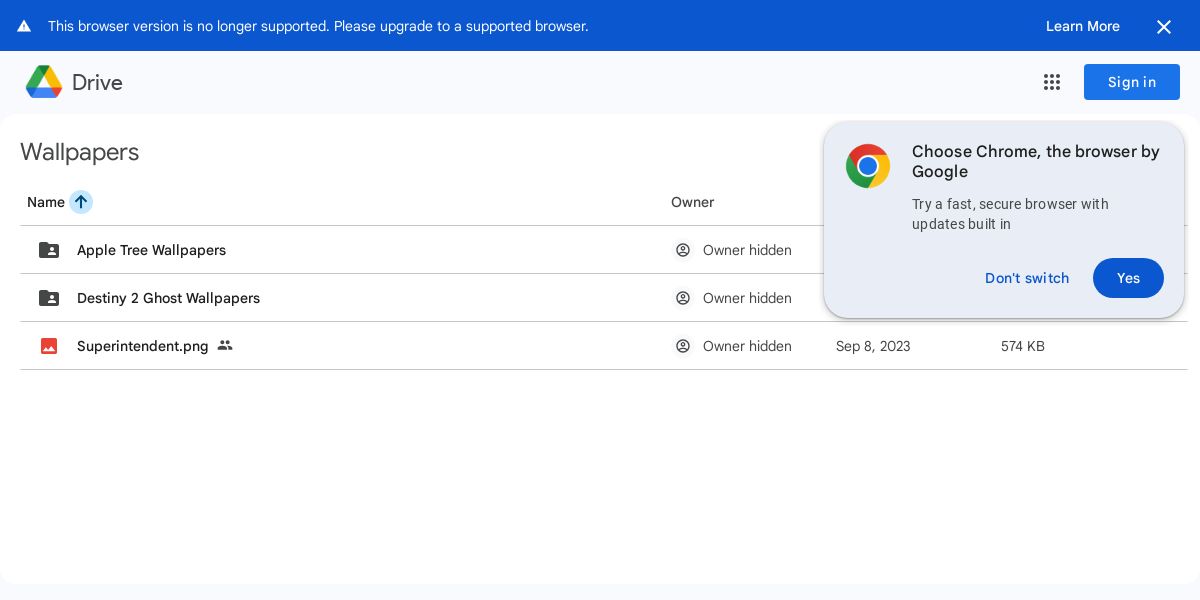
Task: Click the Chrome logo in the popup
Action: [x=868, y=166]
